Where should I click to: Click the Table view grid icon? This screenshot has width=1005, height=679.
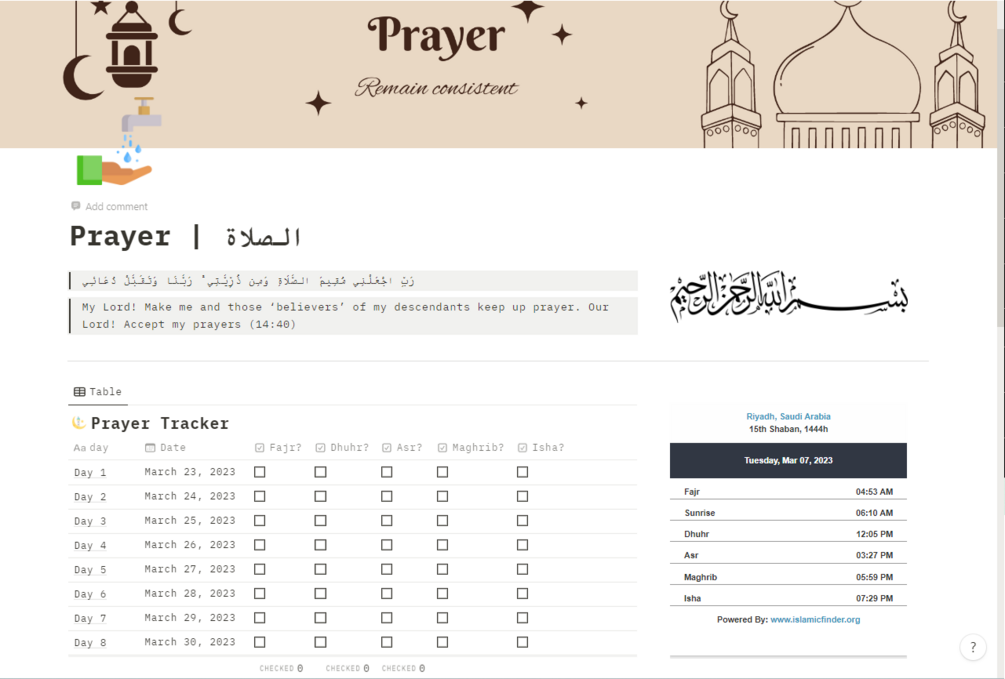79,392
